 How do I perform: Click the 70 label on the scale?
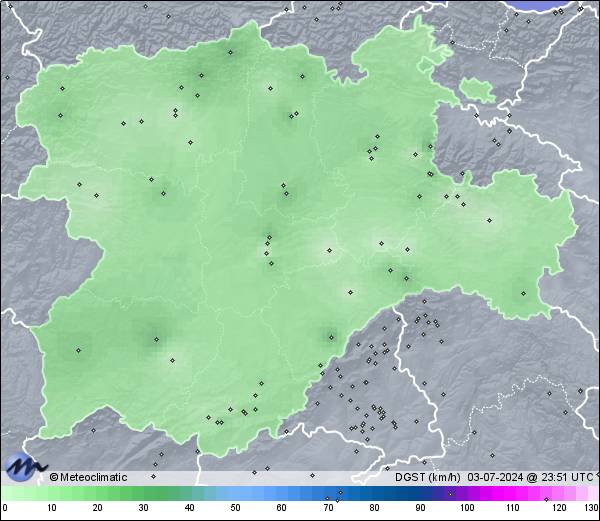(x=328, y=508)
